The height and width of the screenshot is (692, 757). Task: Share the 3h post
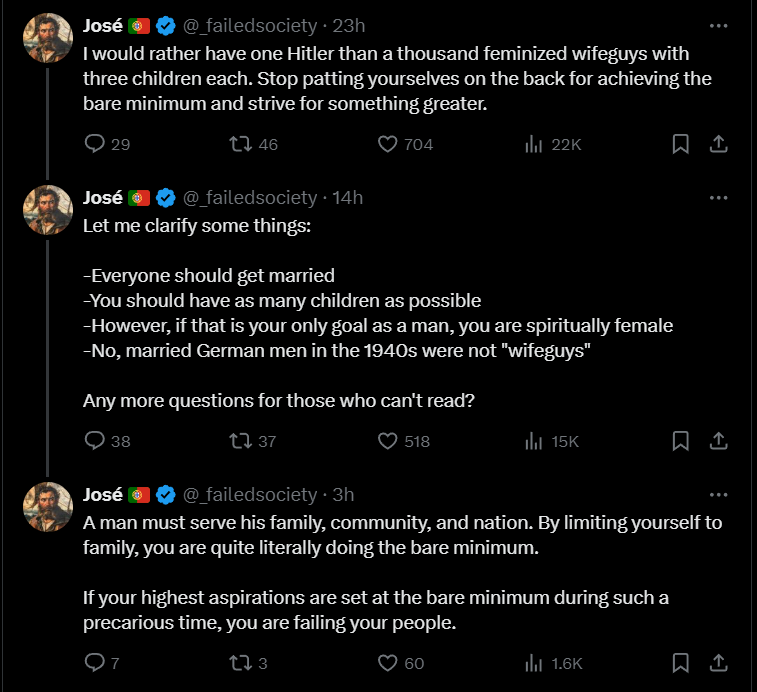coord(718,663)
